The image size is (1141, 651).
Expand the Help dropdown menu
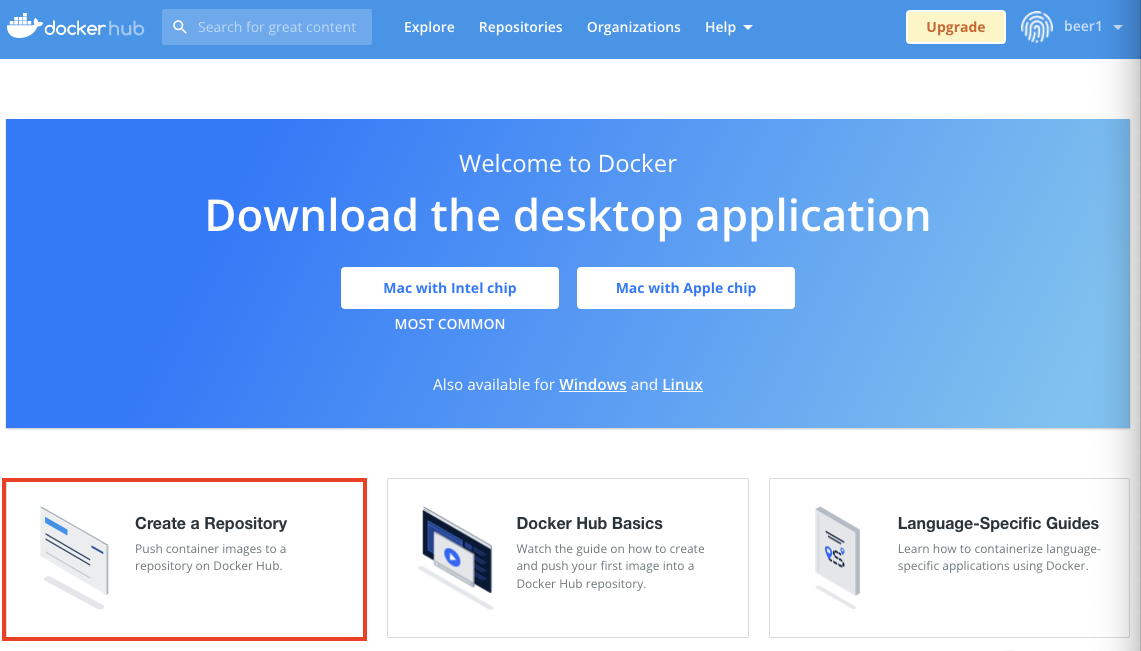728,27
